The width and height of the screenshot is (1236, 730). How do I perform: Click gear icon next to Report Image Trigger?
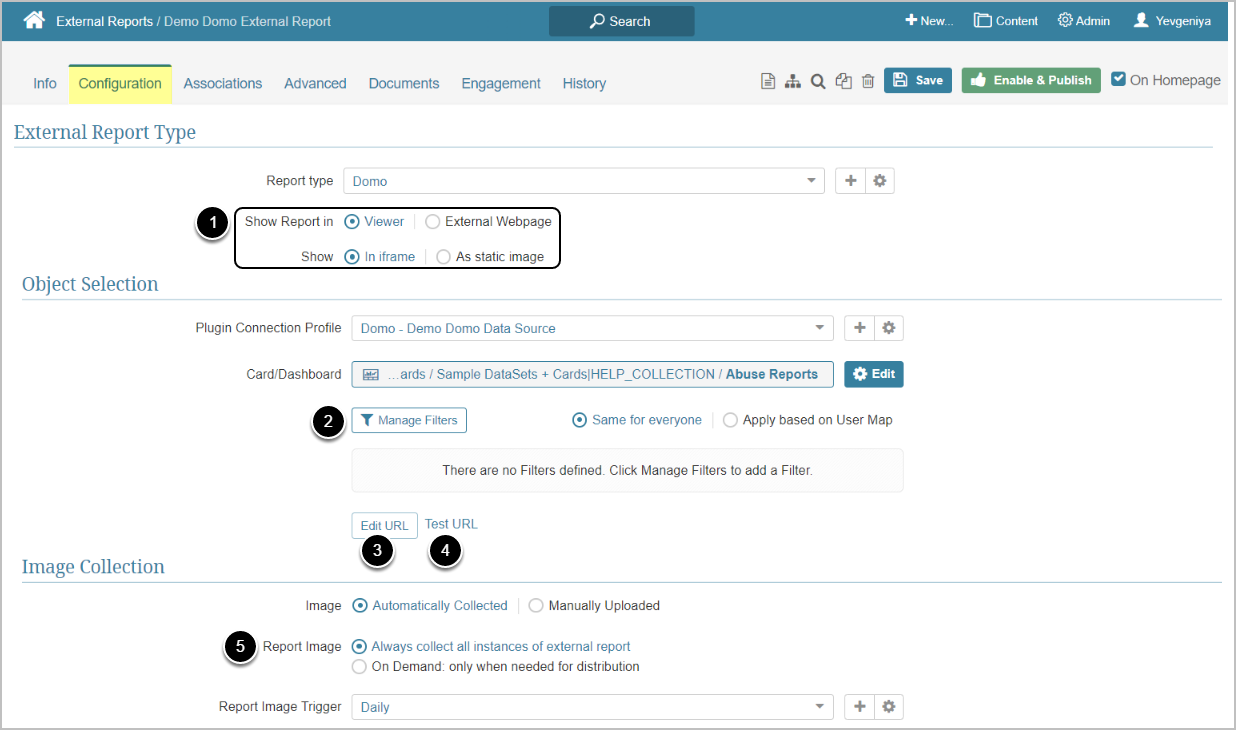click(x=888, y=707)
